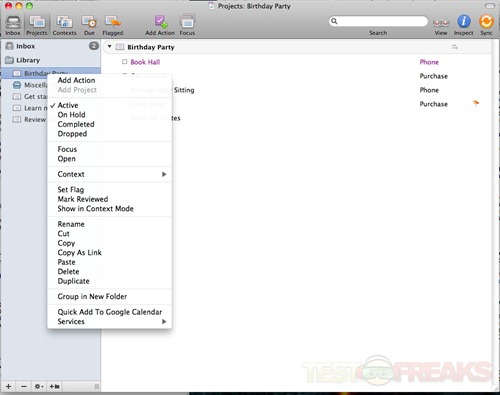
Task: Add a new item with plus button
Action: (x=8, y=386)
